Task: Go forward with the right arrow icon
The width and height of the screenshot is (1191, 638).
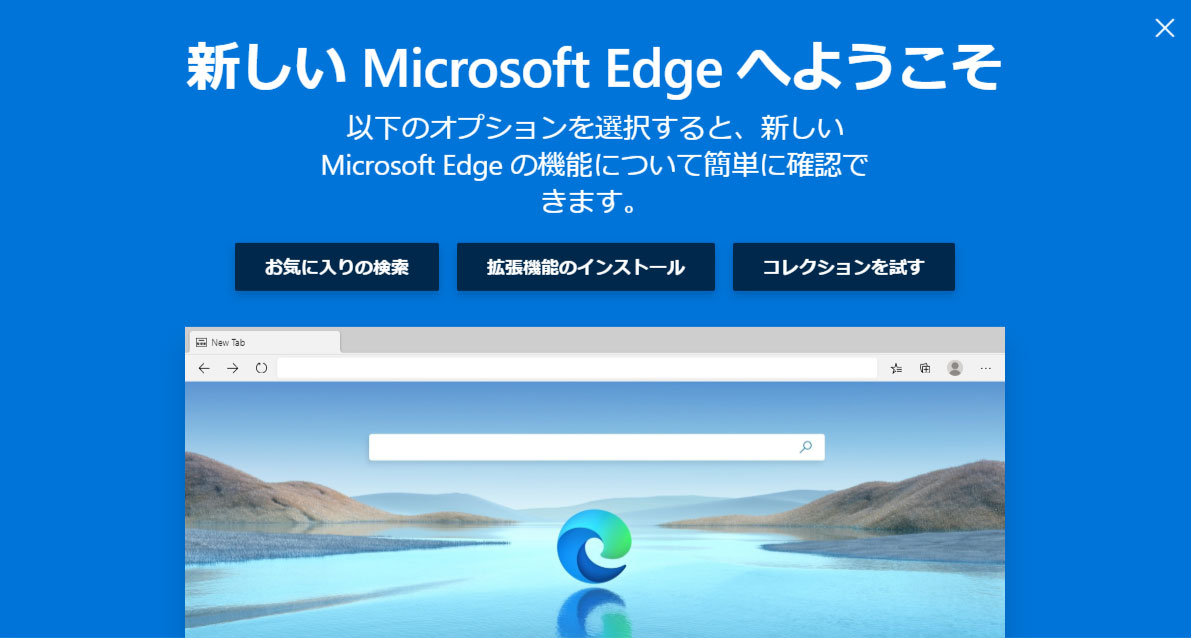Action: tap(232, 368)
